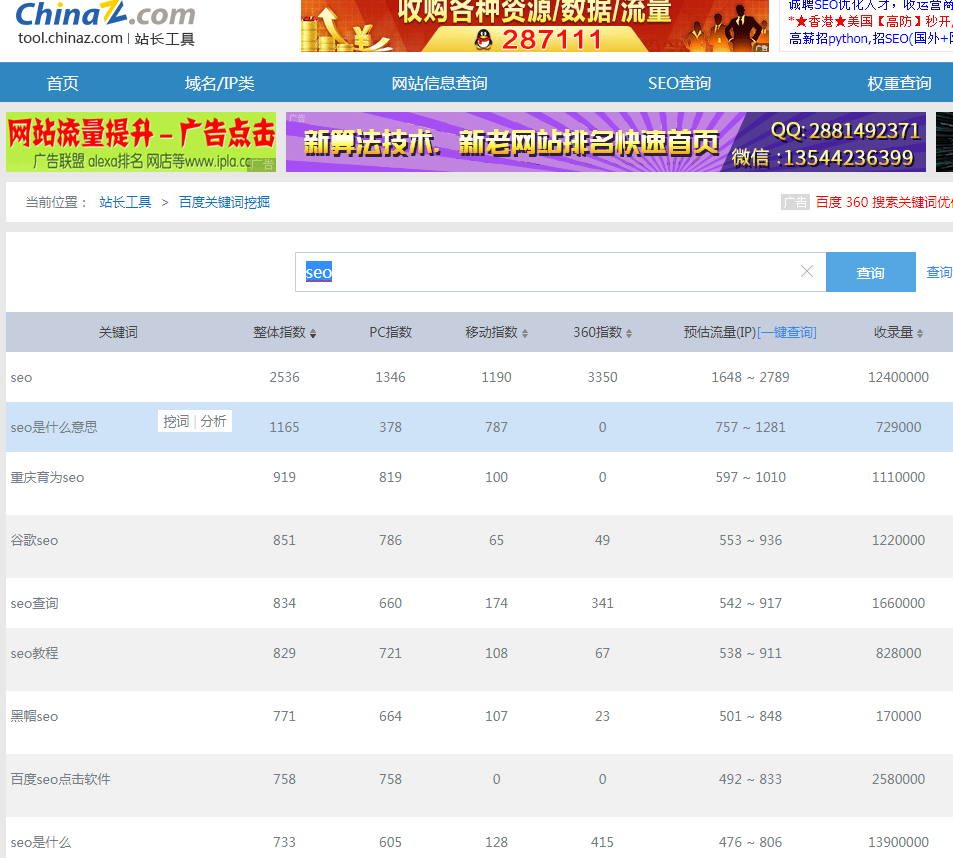Click the 360指数 value '415'
The width and height of the screenshot is (953, 858).
tap(602, 842)
